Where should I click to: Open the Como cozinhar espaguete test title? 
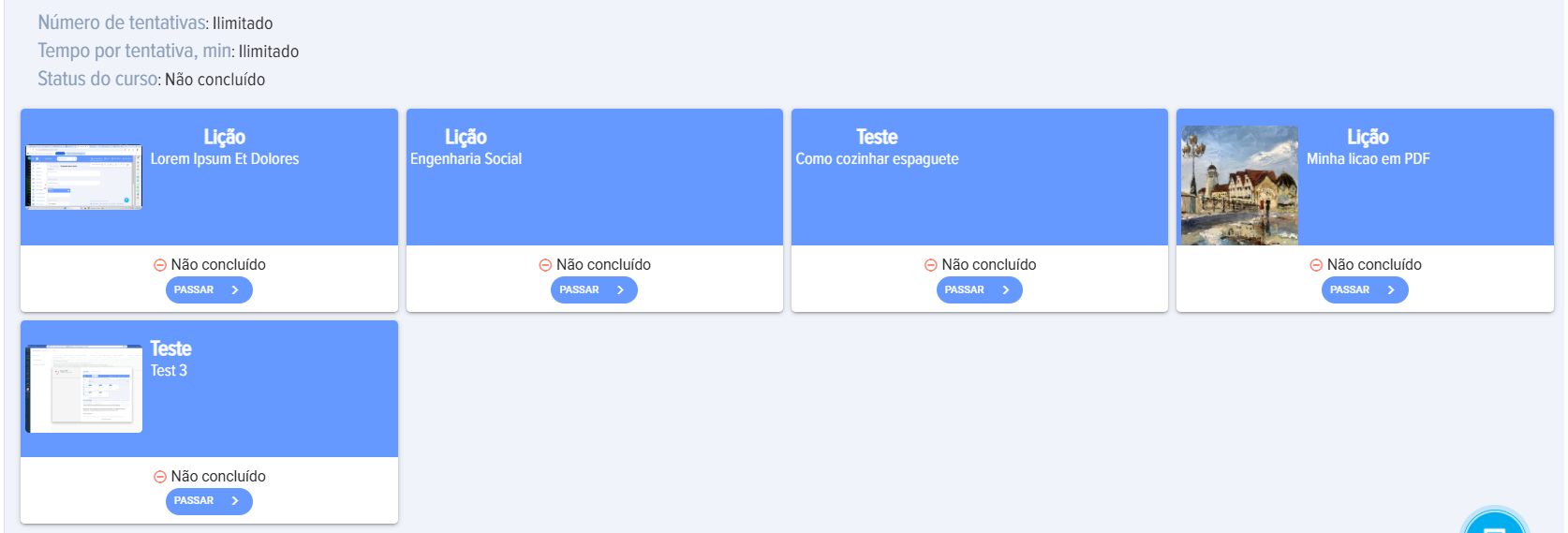click(877, 159)
